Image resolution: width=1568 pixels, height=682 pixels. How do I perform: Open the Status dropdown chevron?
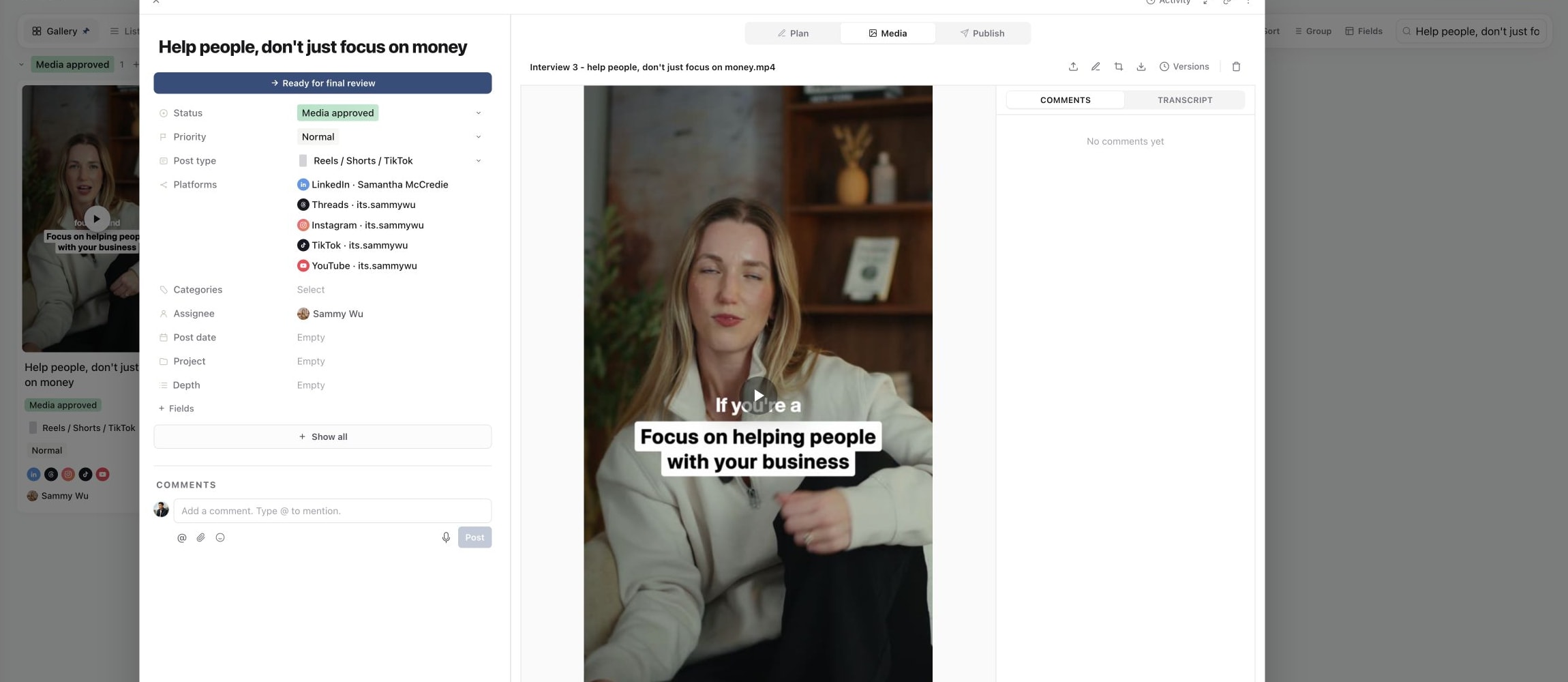tap(479, 113)
